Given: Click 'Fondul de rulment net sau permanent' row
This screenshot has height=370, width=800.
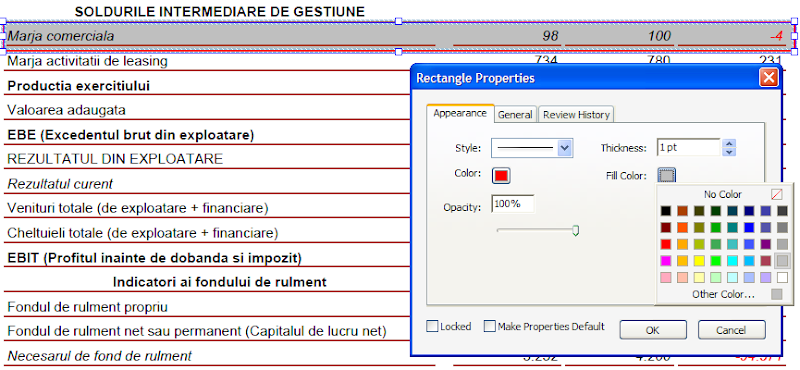Looking at the screenshot, I should click(x=196, y=331).
